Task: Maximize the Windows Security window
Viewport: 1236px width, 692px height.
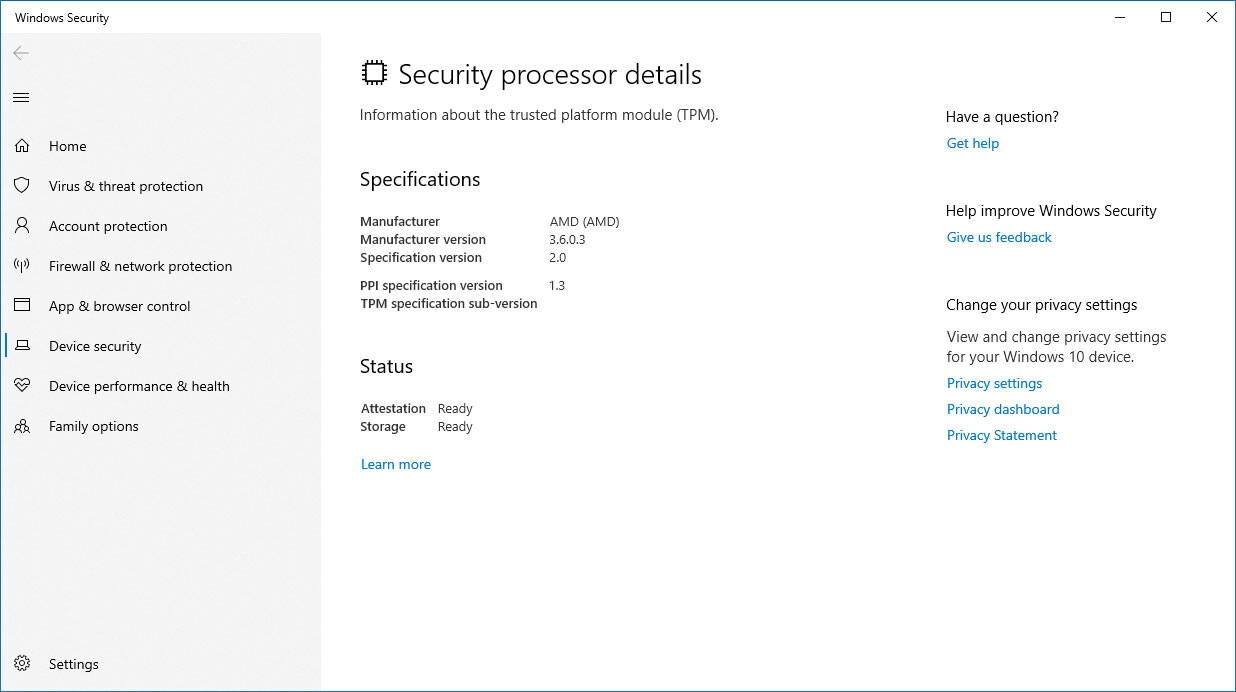Action: [1166, 17]
